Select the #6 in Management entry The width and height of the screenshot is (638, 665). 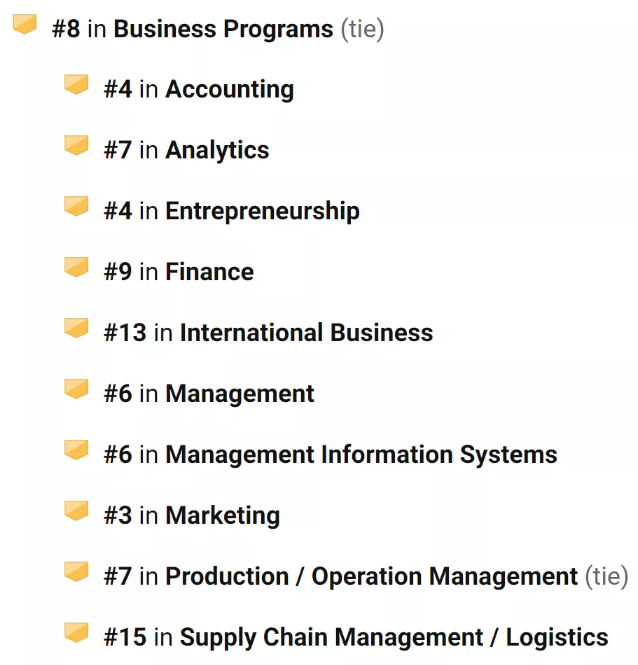tap(209, 394)
